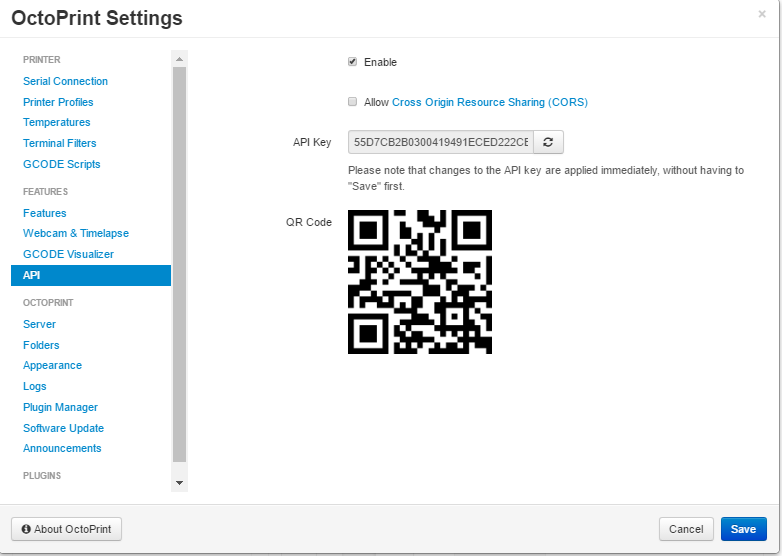This screenshot has width=782, height=556.
Task: Open Plugin Manager
Action: click(60, 407)
